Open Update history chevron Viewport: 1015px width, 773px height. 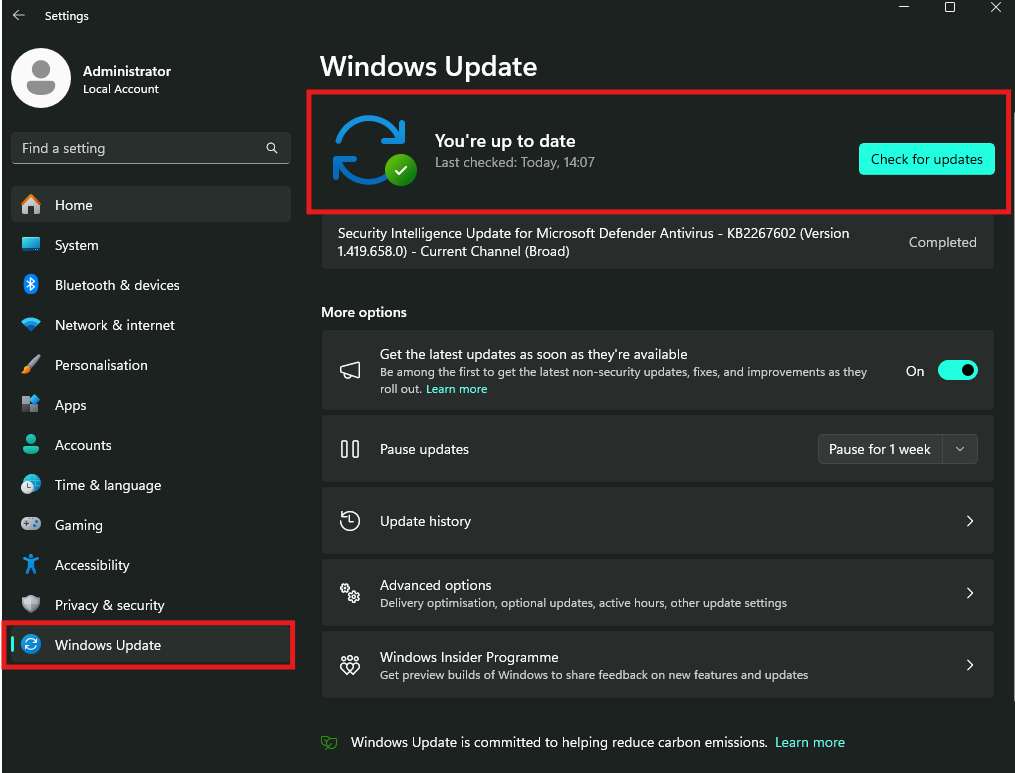coord(969,521)
